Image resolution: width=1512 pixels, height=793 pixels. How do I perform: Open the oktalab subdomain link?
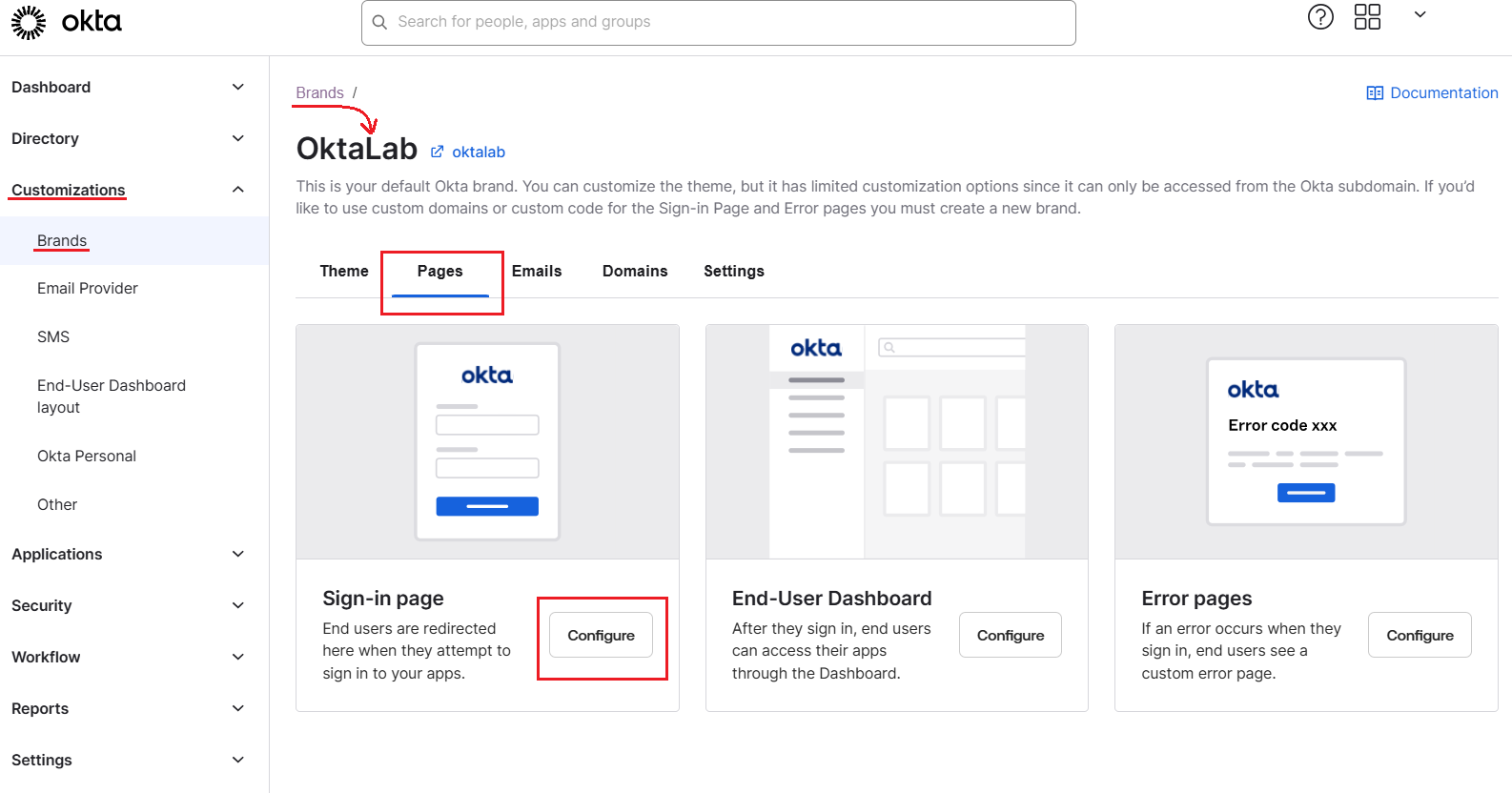click(x=479, y=152)
